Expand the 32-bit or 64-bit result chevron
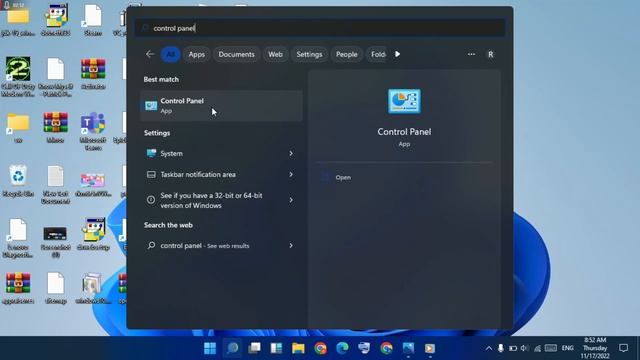The height and width of the screenshot is (360, 640). (291, 200)
